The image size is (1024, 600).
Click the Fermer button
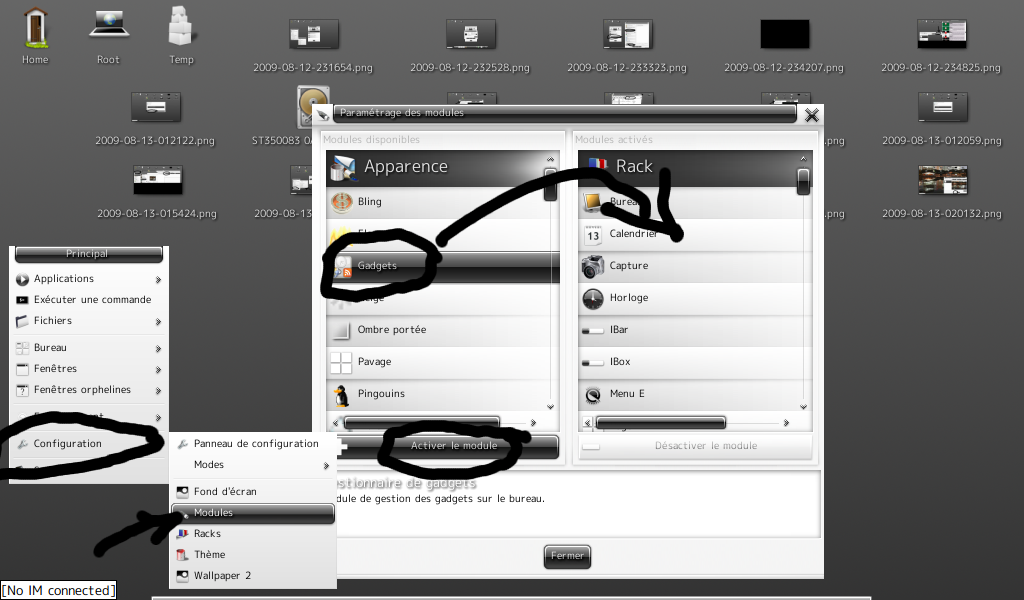coord(567,556)
